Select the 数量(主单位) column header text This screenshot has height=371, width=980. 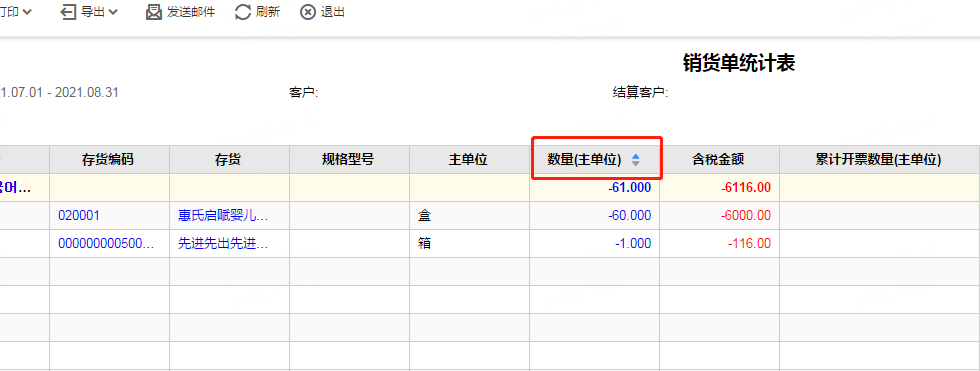click(584, 160)
